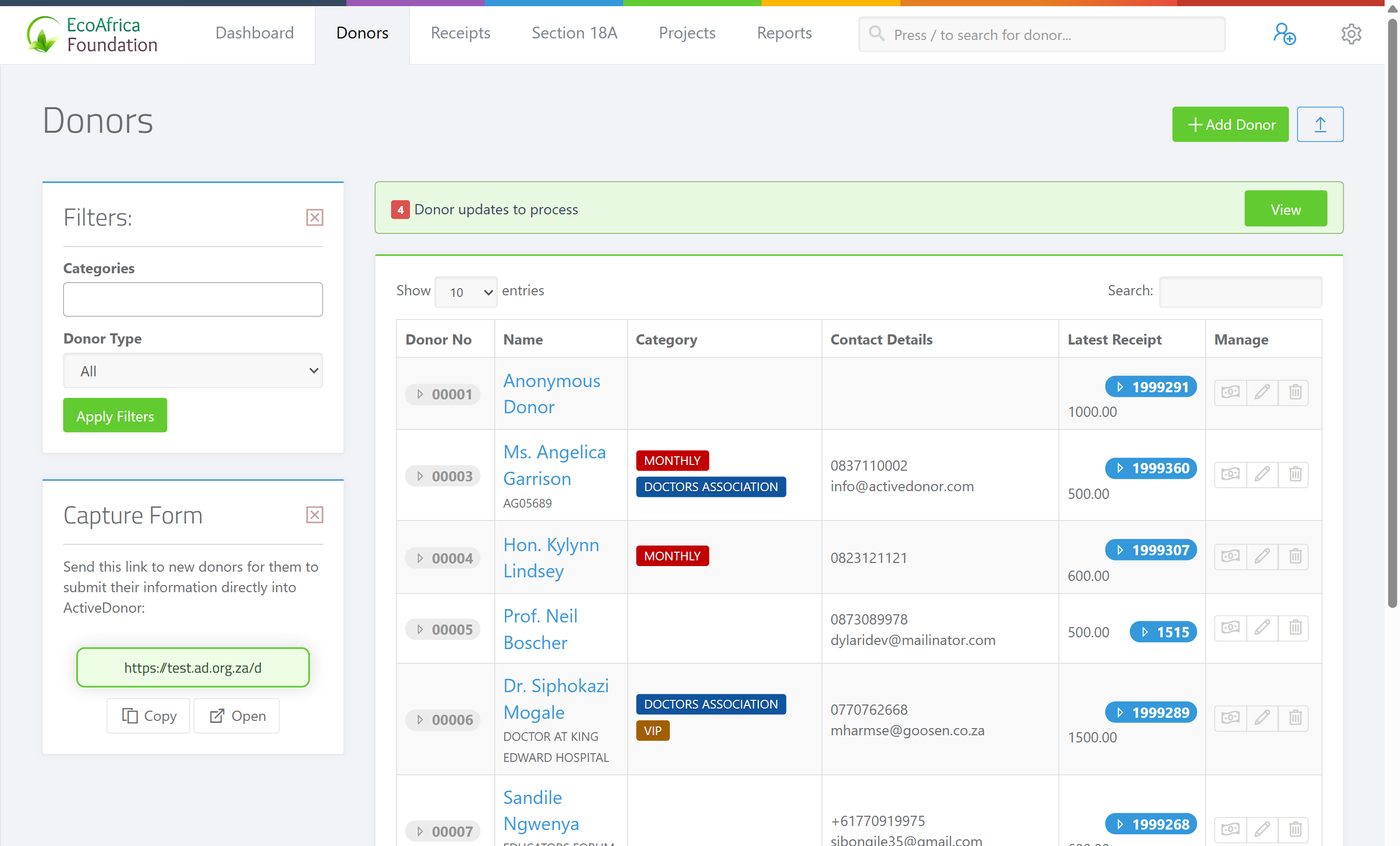Open the Donor Type dropdown
The image size is (1400, 846).
[193, 371]
